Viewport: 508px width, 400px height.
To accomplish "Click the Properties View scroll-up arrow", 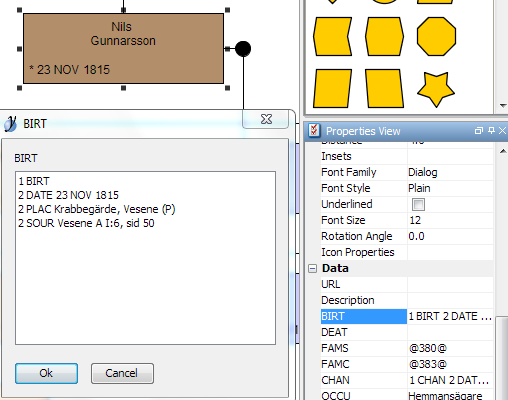I will [x=503, y=152].
